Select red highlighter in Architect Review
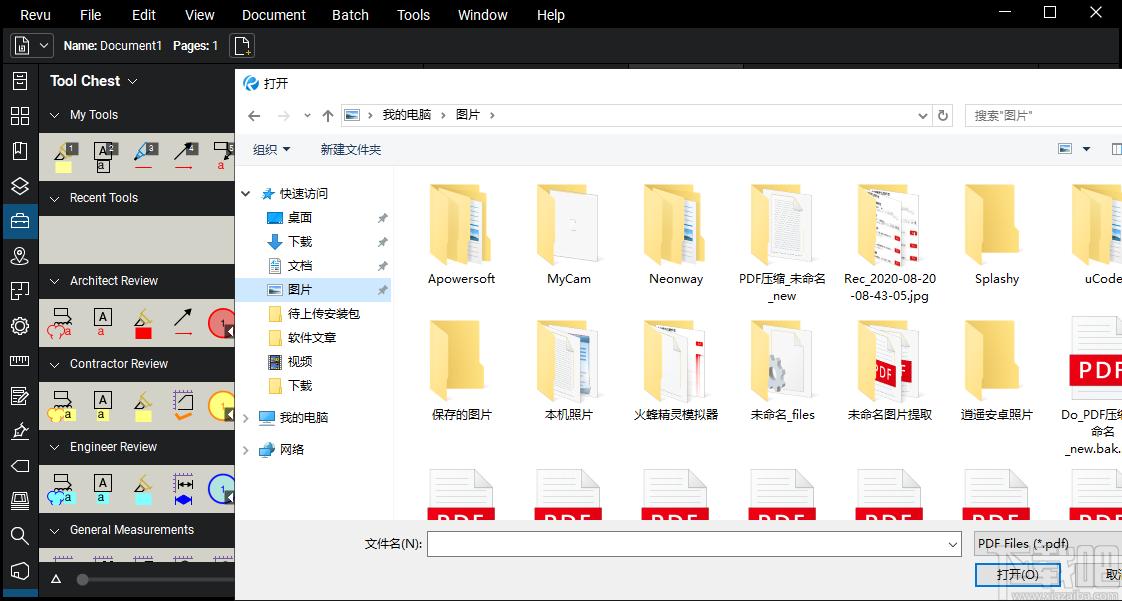 click(x=143, y=323)
